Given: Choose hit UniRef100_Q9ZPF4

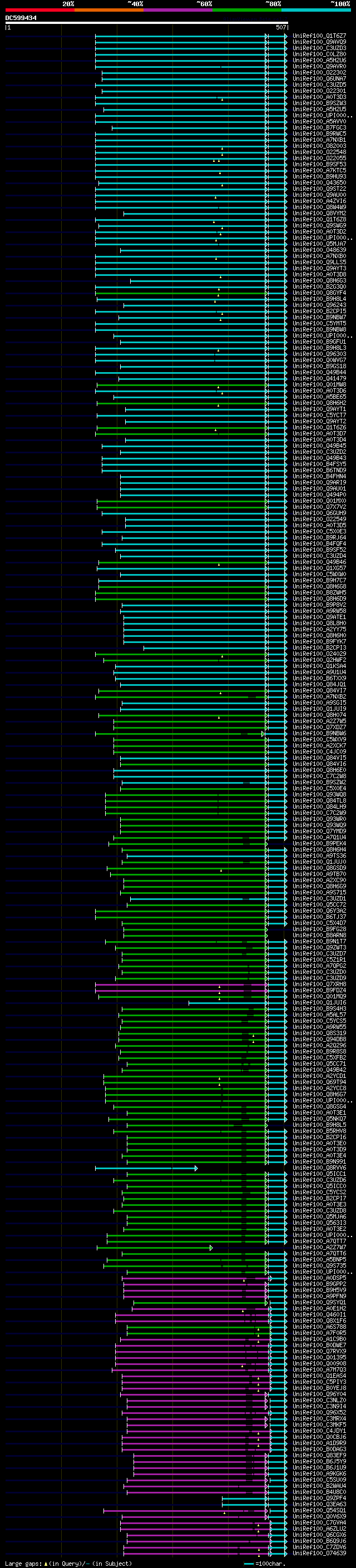Looking at the screenshot, I should click(319, 1498).
